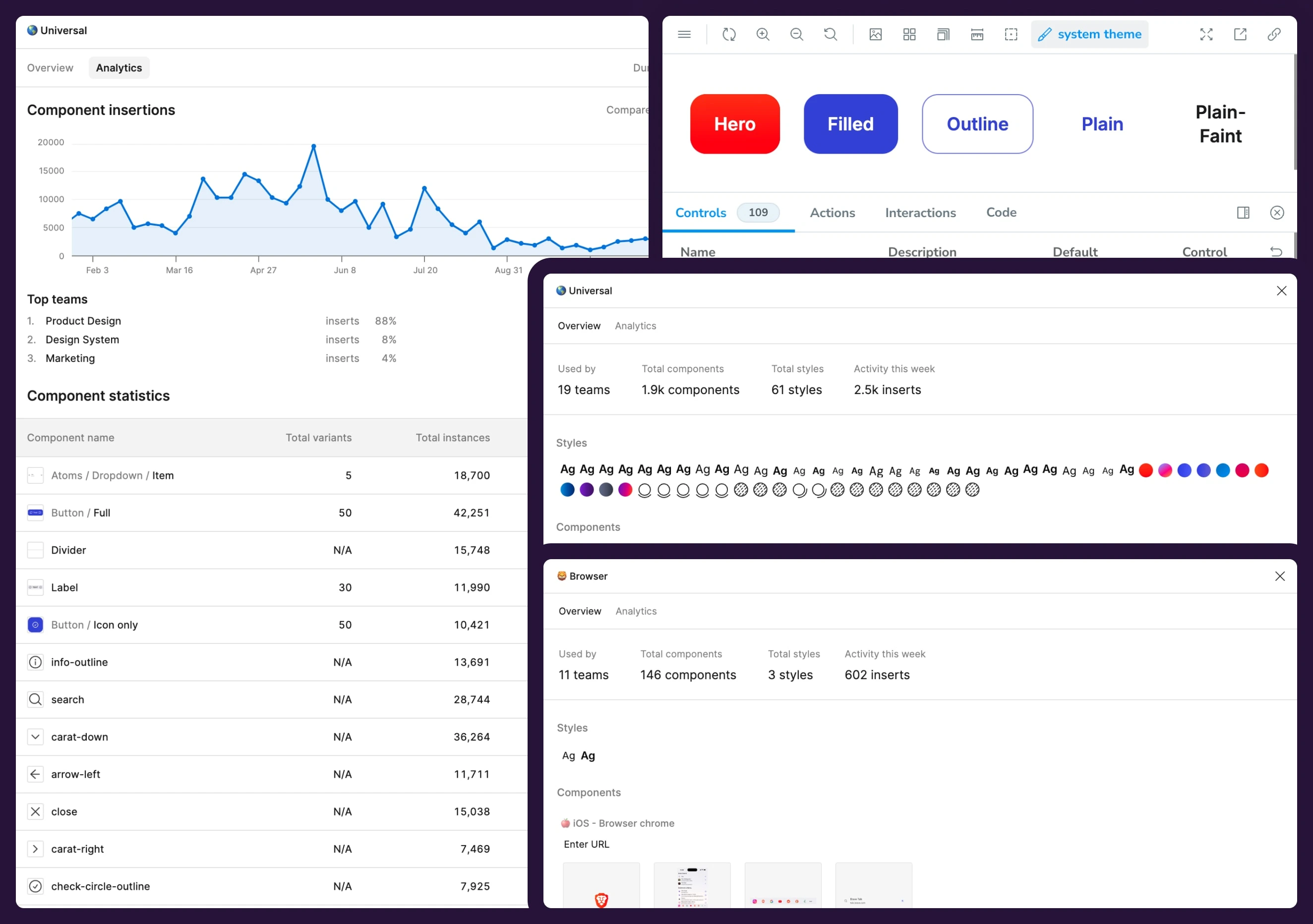Change addon panel orientation icon
1313x924 pixels.
[1243, 213]
